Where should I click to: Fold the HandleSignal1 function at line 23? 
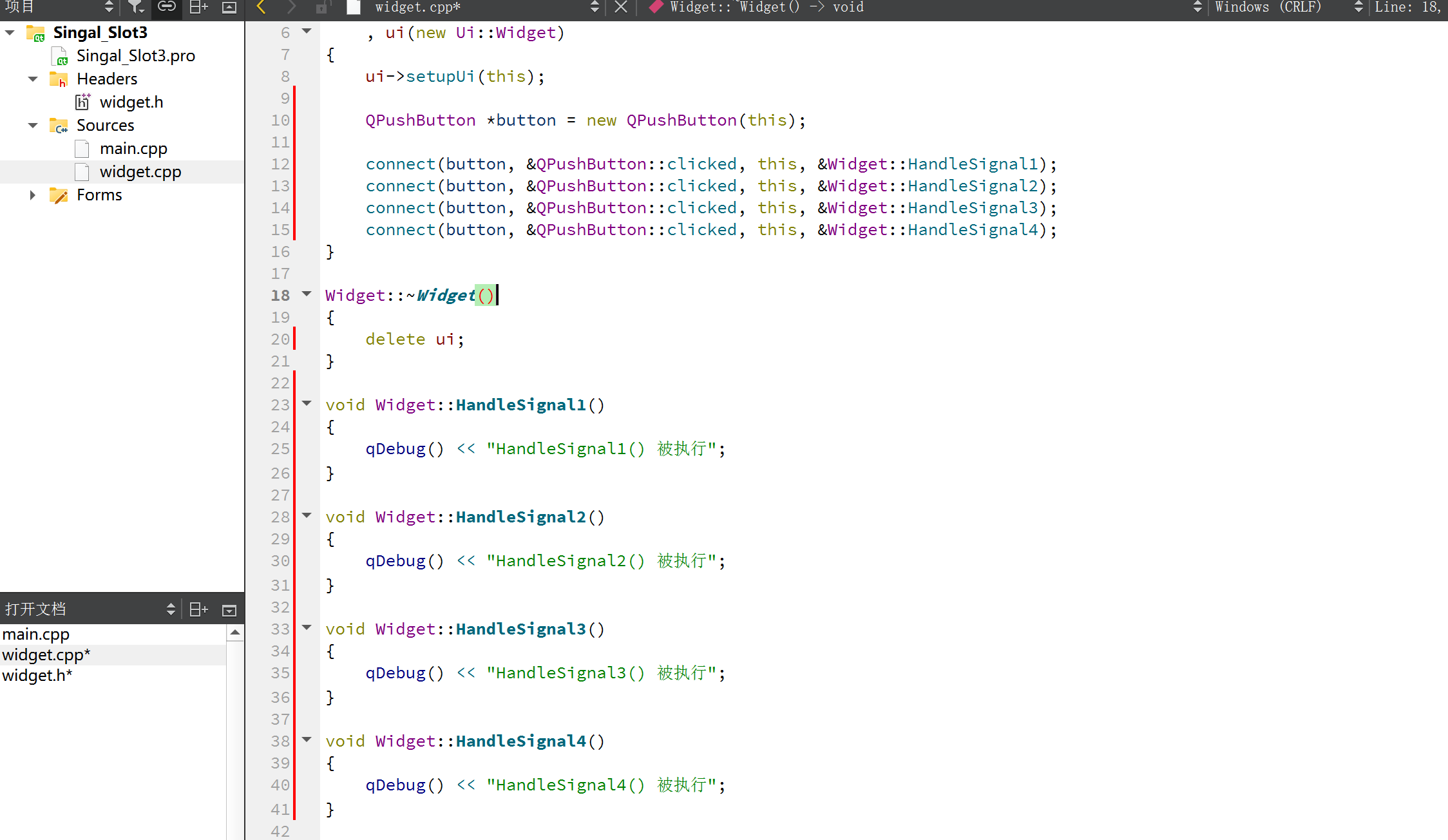click(307, 404)
